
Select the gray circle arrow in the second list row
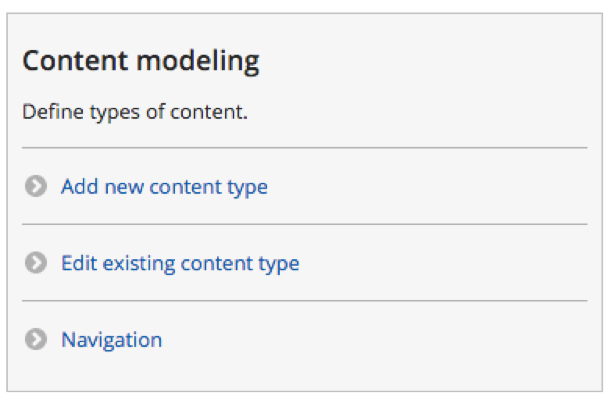(36, 263)
